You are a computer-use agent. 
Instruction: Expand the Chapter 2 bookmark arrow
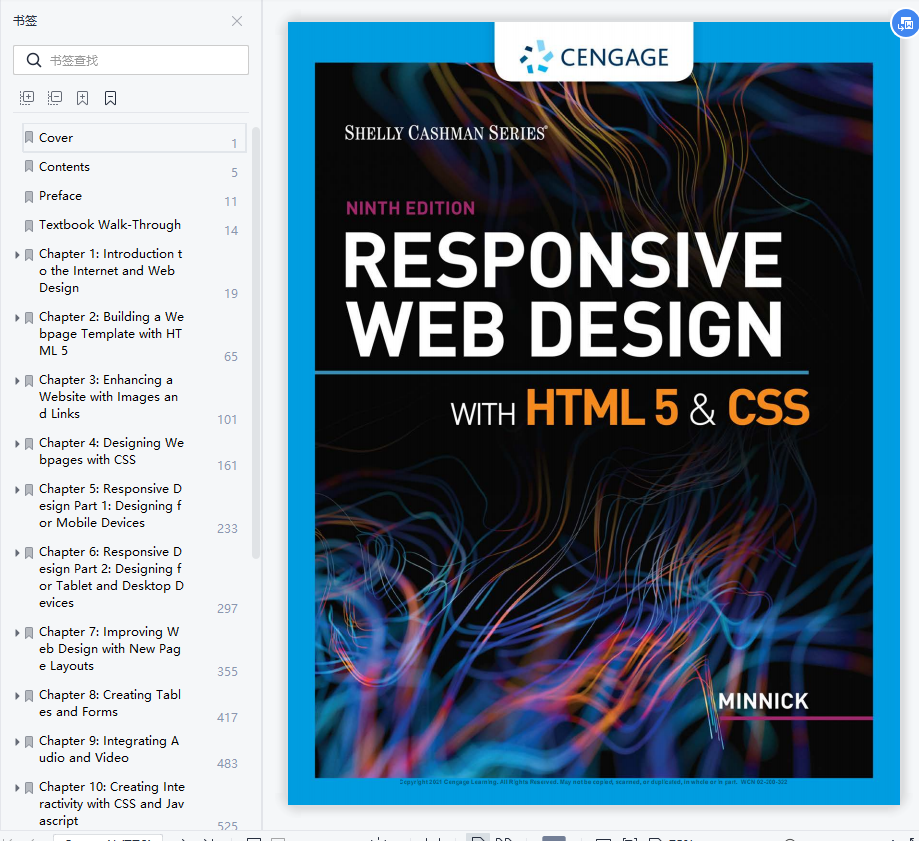[x=17, y=318]
